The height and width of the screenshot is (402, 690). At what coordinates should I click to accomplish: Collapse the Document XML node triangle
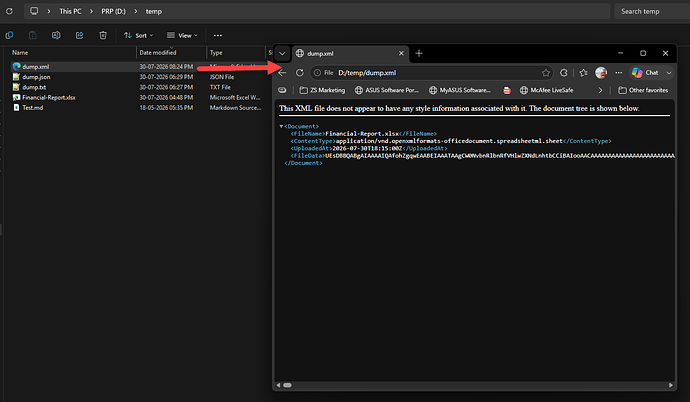tap(281, 126)
